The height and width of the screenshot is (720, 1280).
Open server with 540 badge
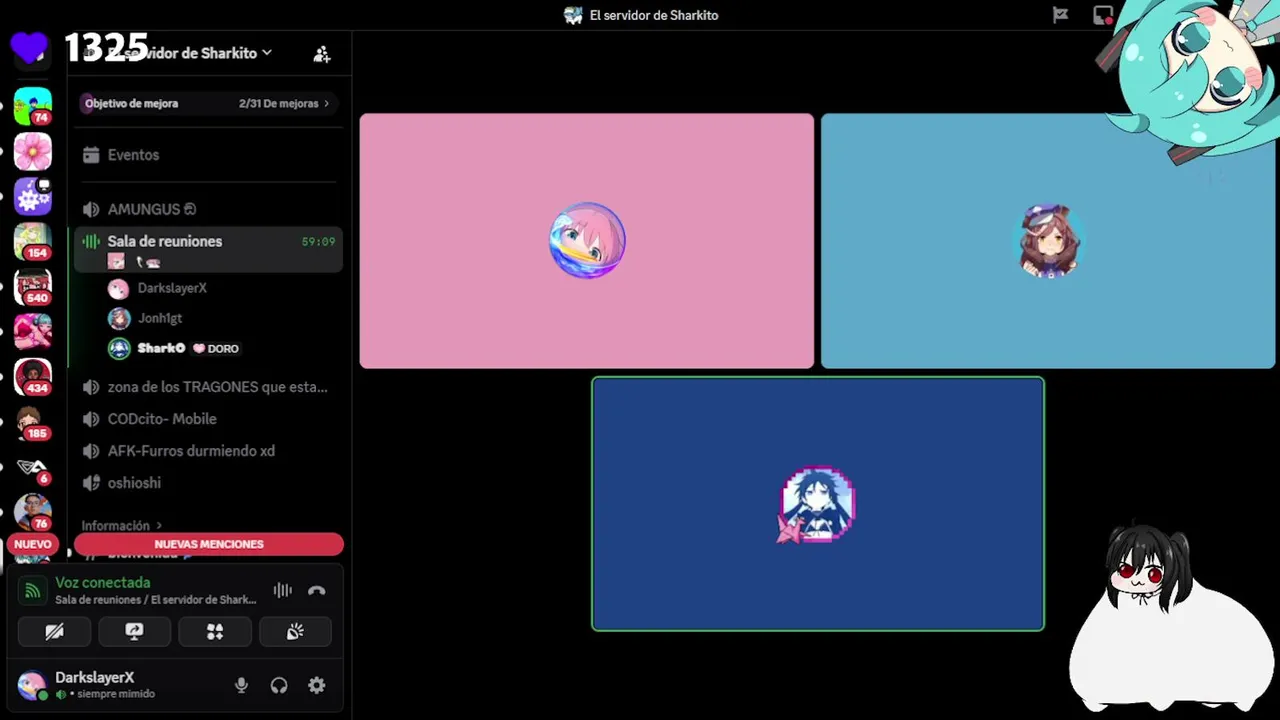33,288
